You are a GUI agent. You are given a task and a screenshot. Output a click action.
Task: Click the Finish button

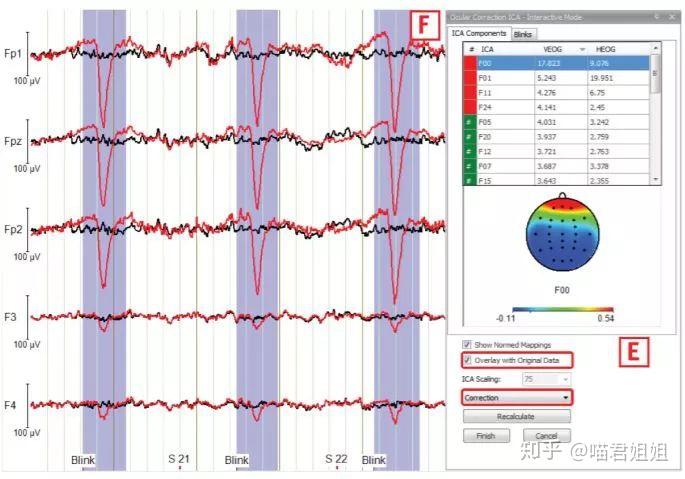pos(486,436)
